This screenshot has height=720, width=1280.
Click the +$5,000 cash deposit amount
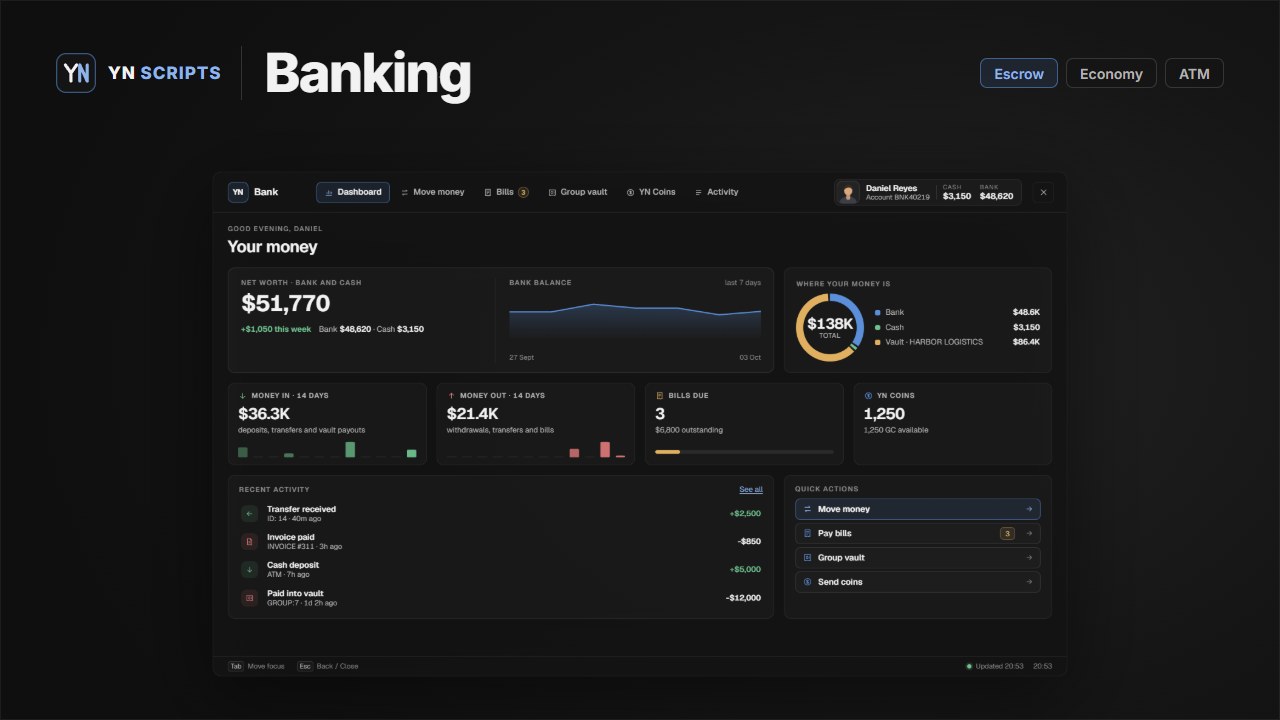[745, 570]
